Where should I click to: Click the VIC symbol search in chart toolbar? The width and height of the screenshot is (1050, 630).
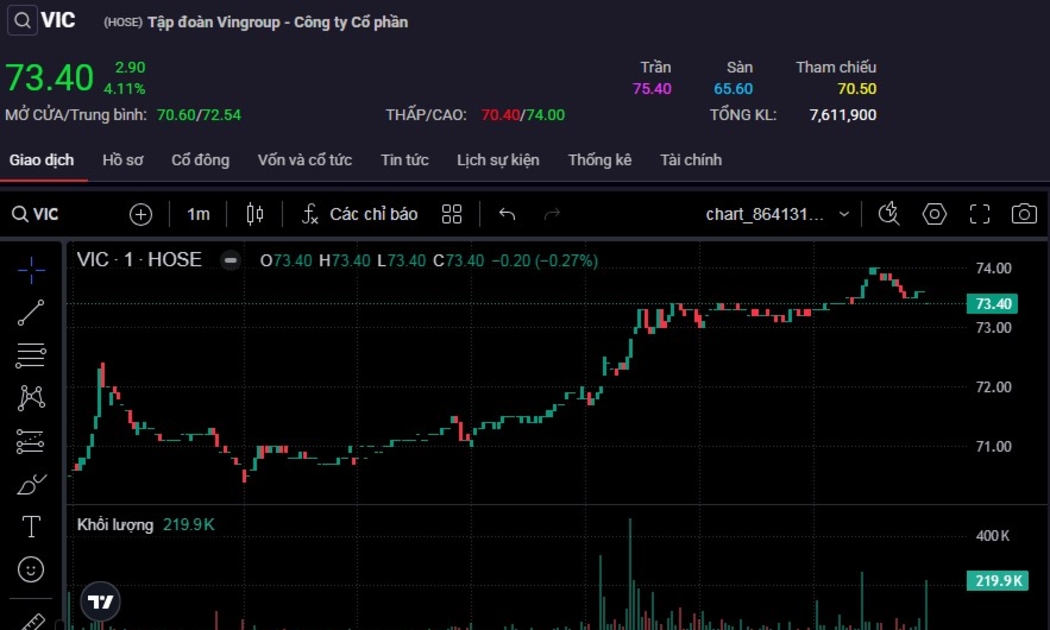click(x=36, y=214)
